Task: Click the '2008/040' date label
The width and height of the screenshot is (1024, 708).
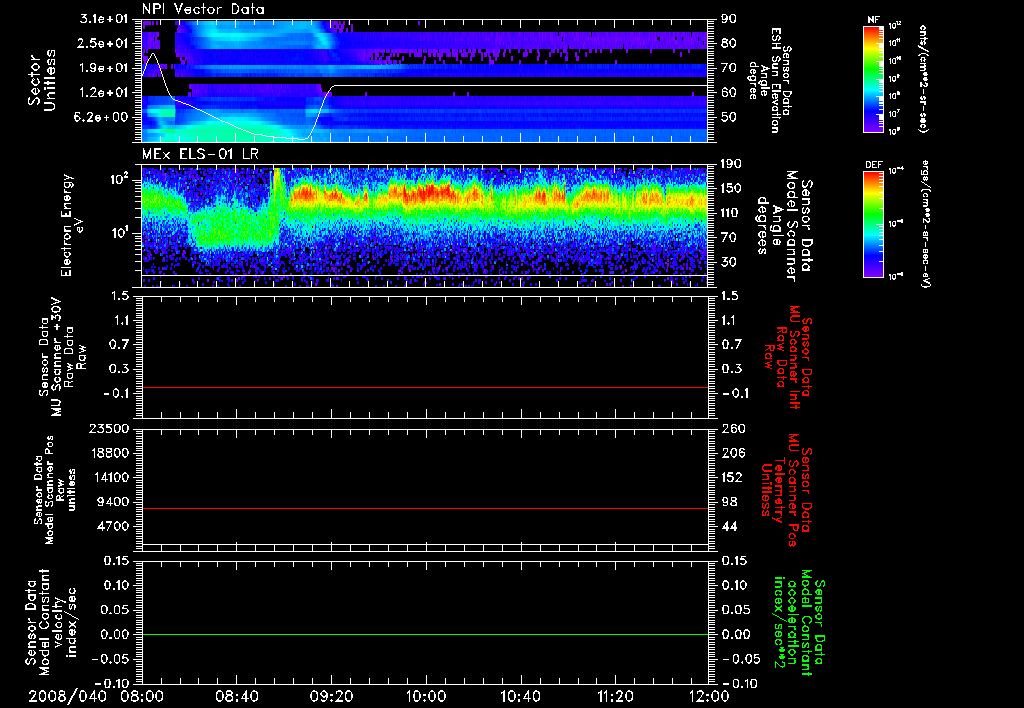Action: (x=67, y=696)
